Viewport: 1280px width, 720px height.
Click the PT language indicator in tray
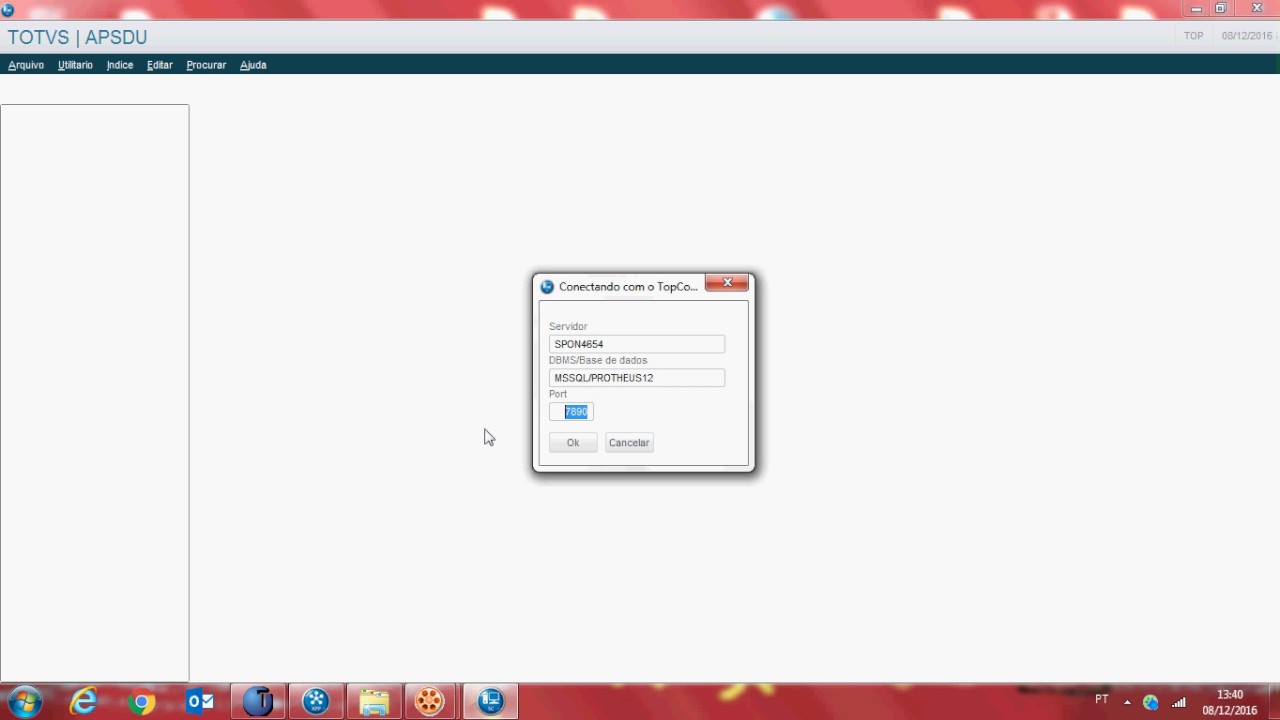(x=1101, y=700)
